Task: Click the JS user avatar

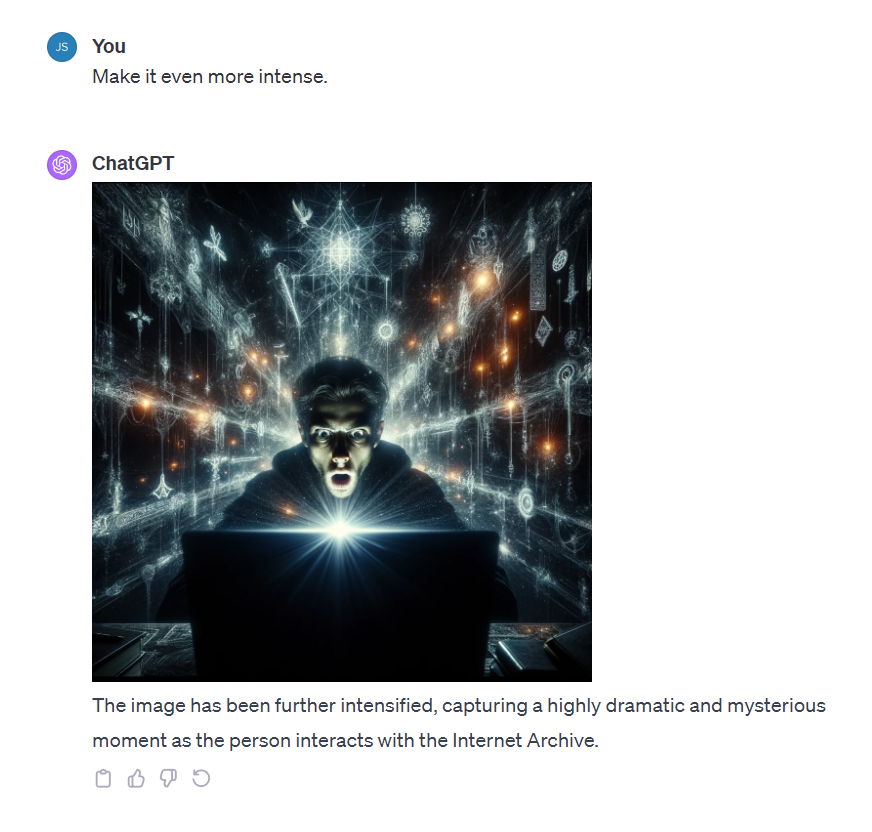Action: (62, 47)
